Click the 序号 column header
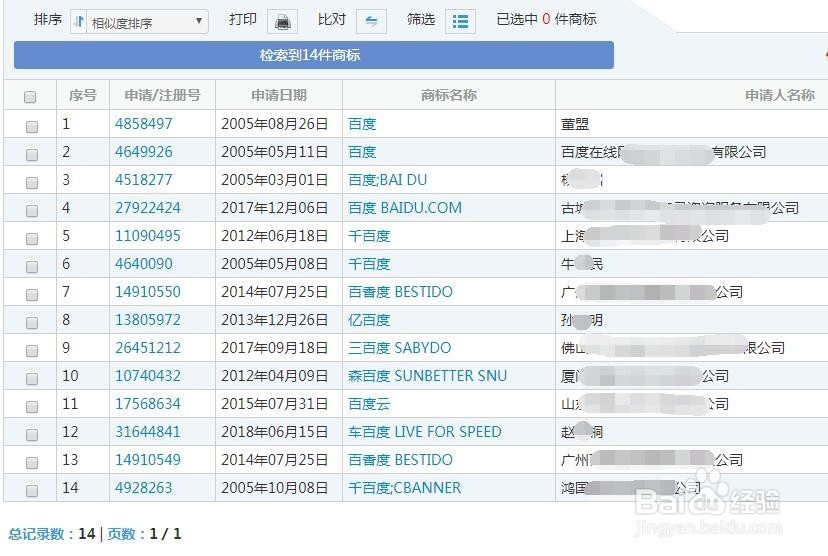 83,95
